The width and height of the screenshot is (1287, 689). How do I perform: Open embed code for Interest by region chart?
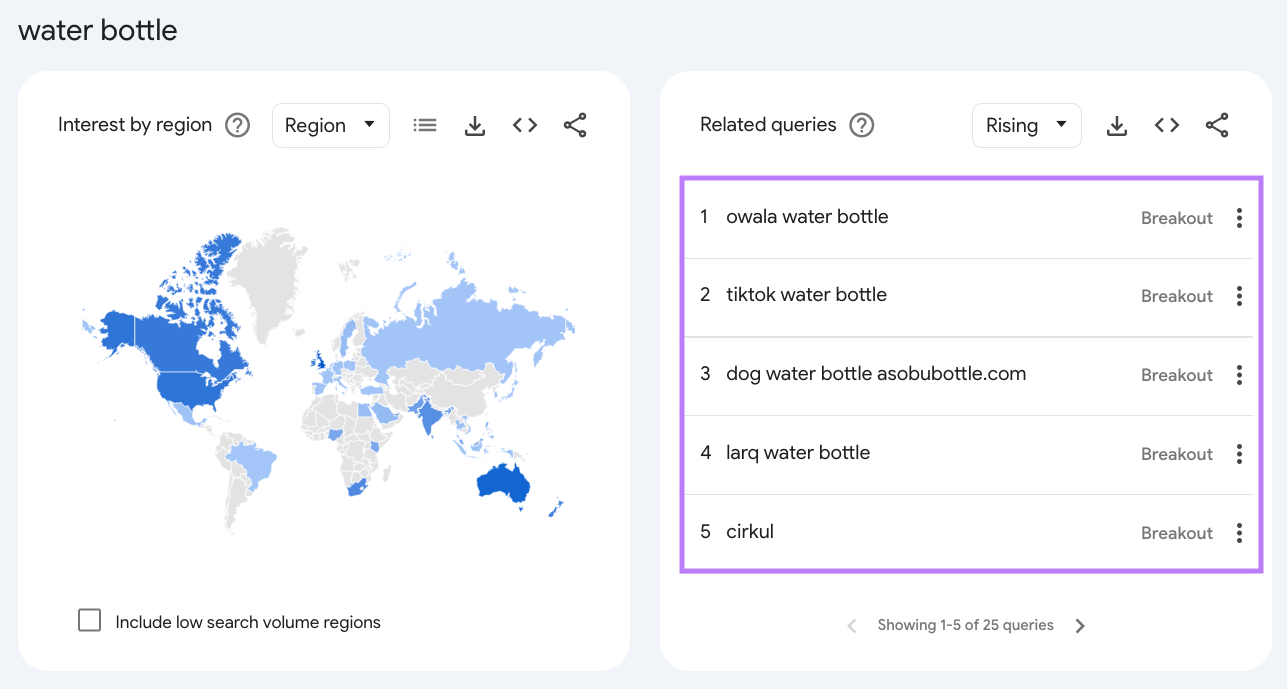pos(524,124)
